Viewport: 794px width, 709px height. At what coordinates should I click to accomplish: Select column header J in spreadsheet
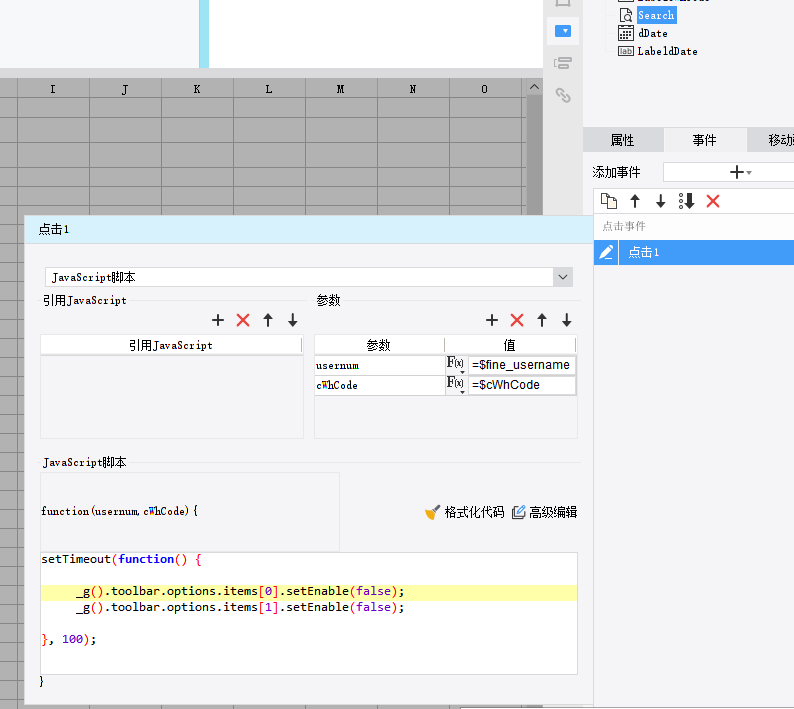tap(125, 89)
